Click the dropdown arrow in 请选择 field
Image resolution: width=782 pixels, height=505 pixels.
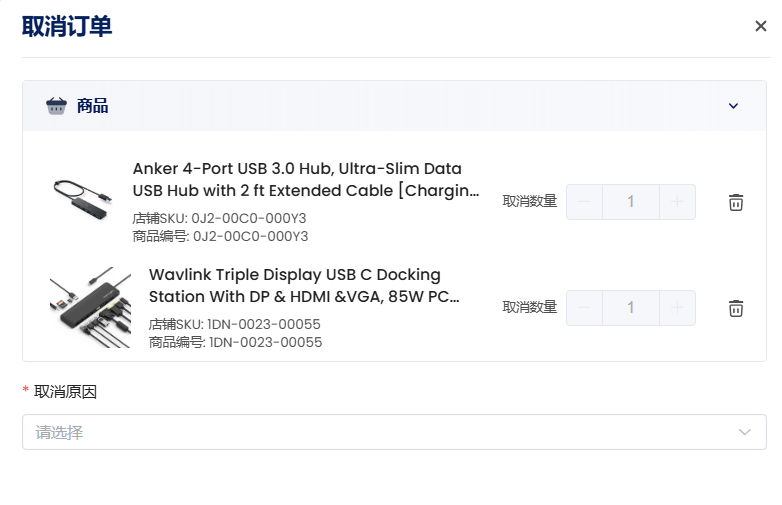(x=744, y=432)
